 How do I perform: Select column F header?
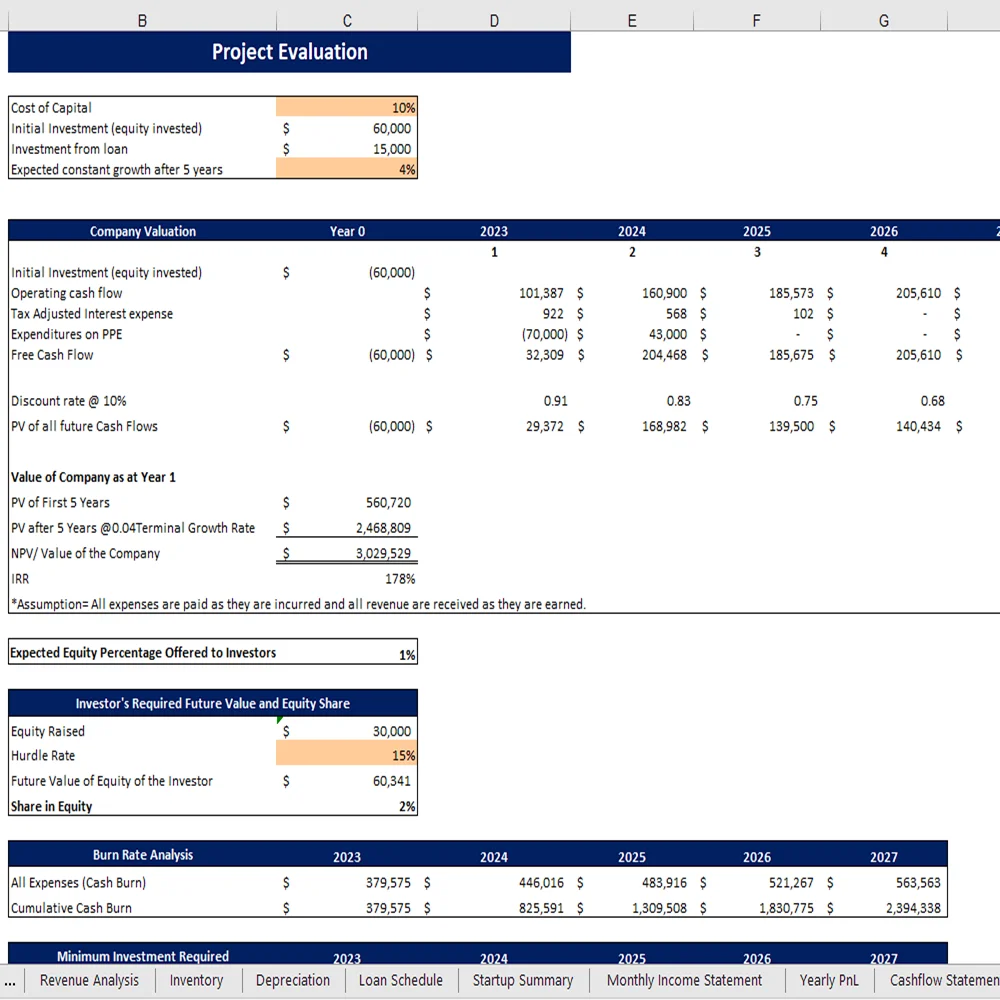point(756,21)
